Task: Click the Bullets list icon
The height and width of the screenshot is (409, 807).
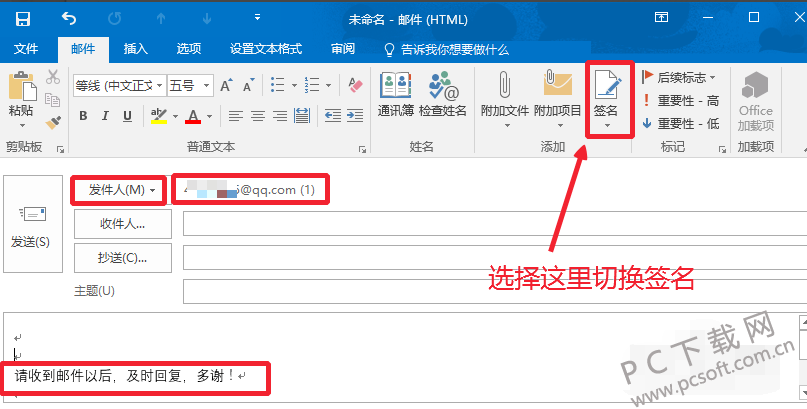Action: [277, 85]
